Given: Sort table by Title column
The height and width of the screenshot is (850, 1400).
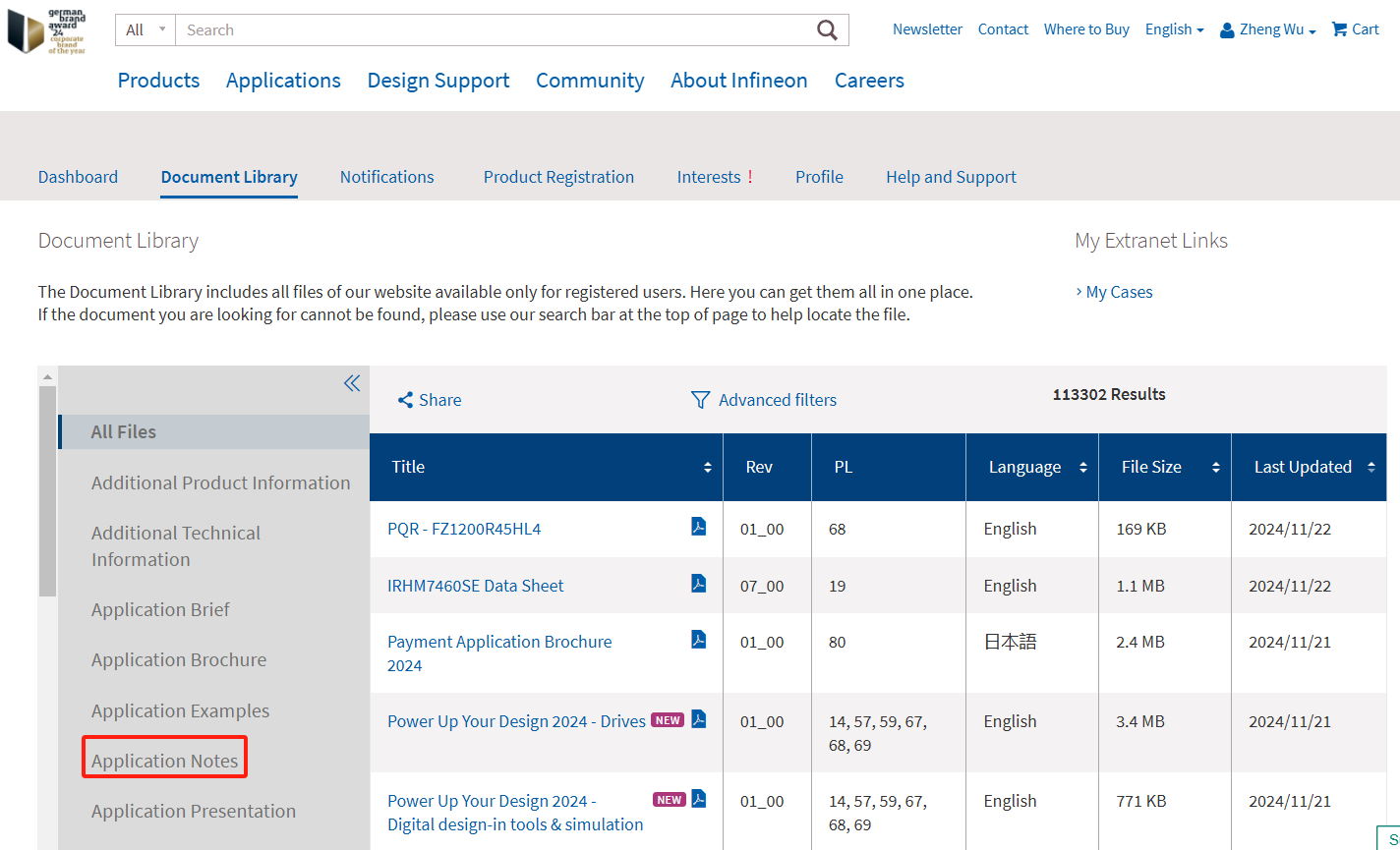Looking at the screenshot, I should pos(707,468).
